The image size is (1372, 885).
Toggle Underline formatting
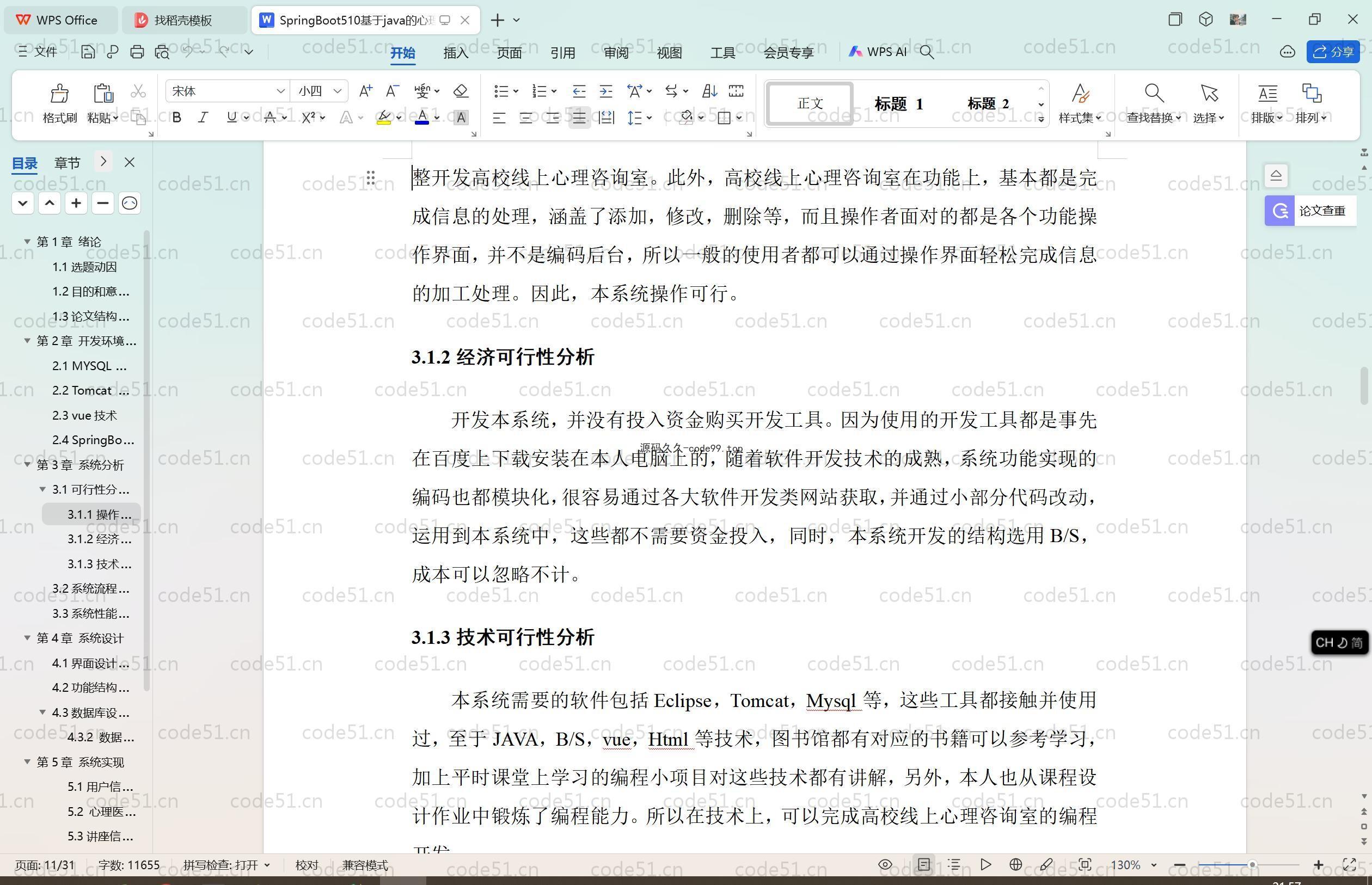[231, 118]
